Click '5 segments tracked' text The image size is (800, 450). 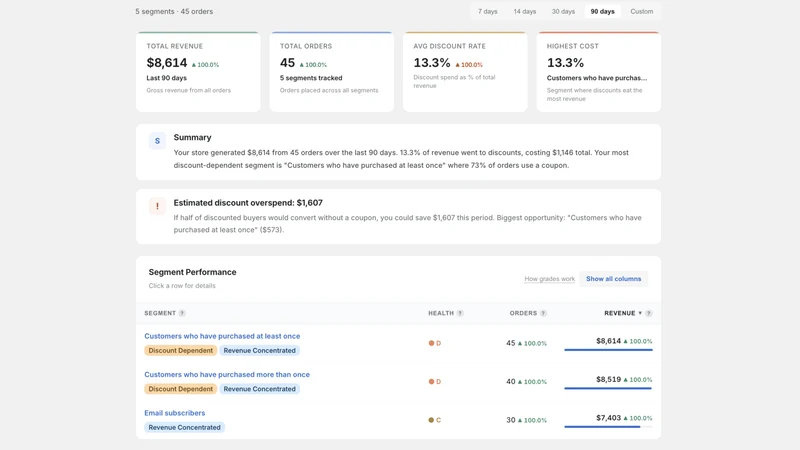[311, 78]
